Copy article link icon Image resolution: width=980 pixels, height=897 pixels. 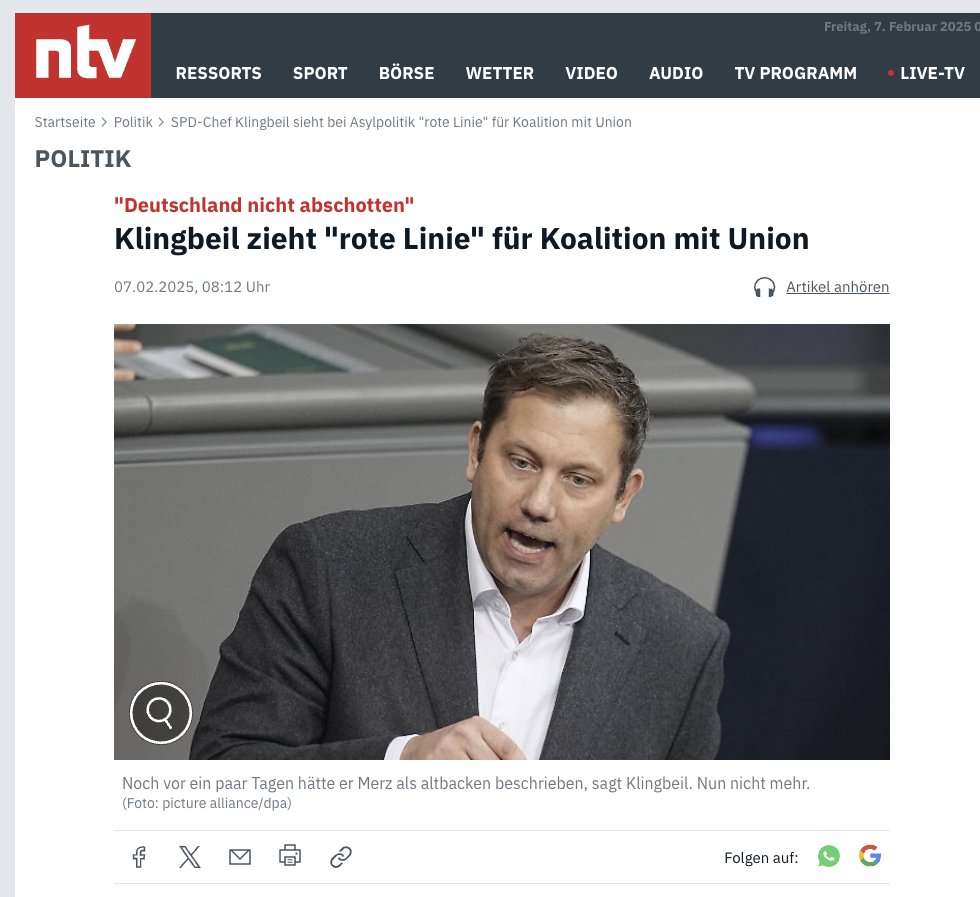click(x=341, y=857)
